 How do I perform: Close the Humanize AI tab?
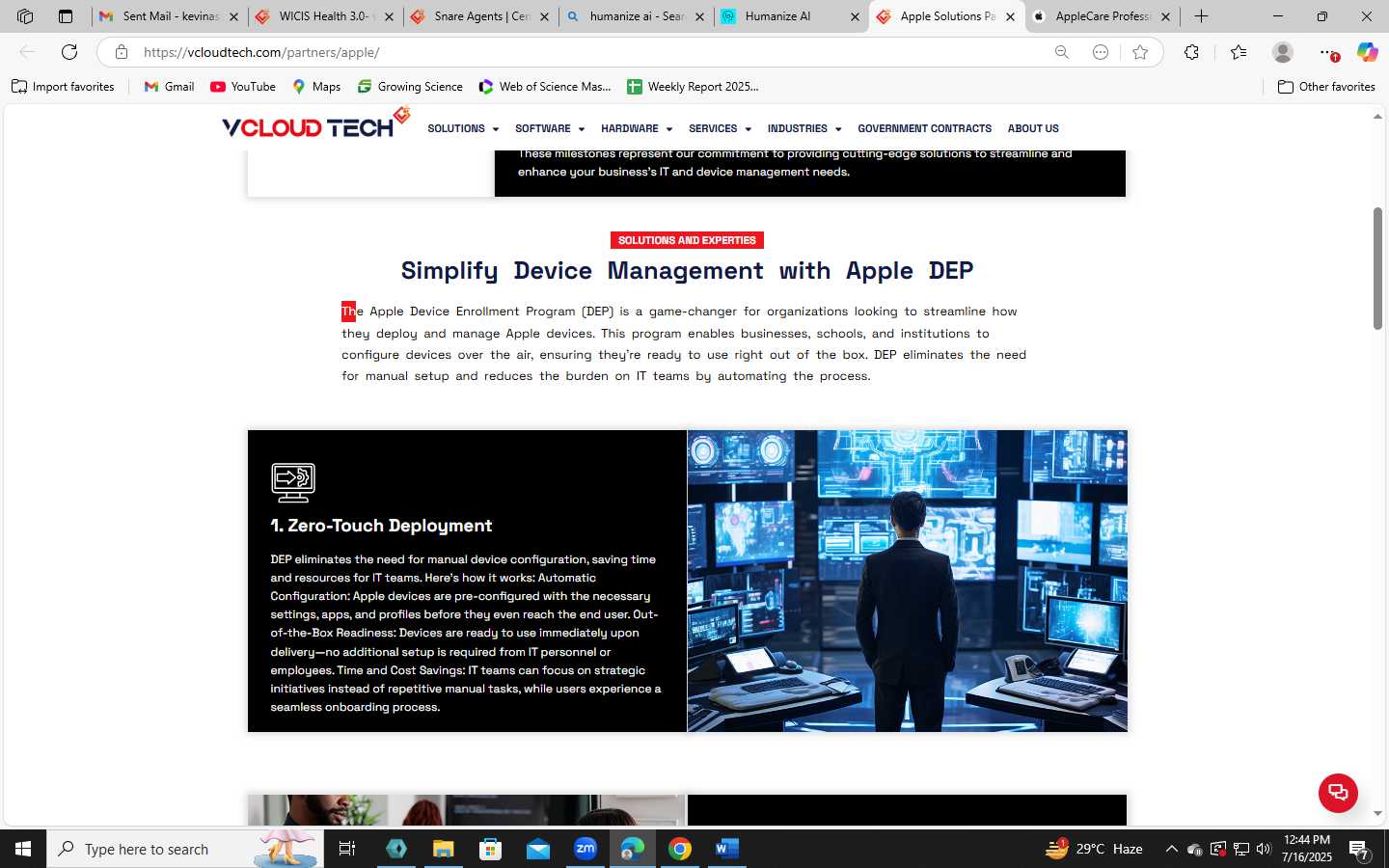[x=855, y=16]
